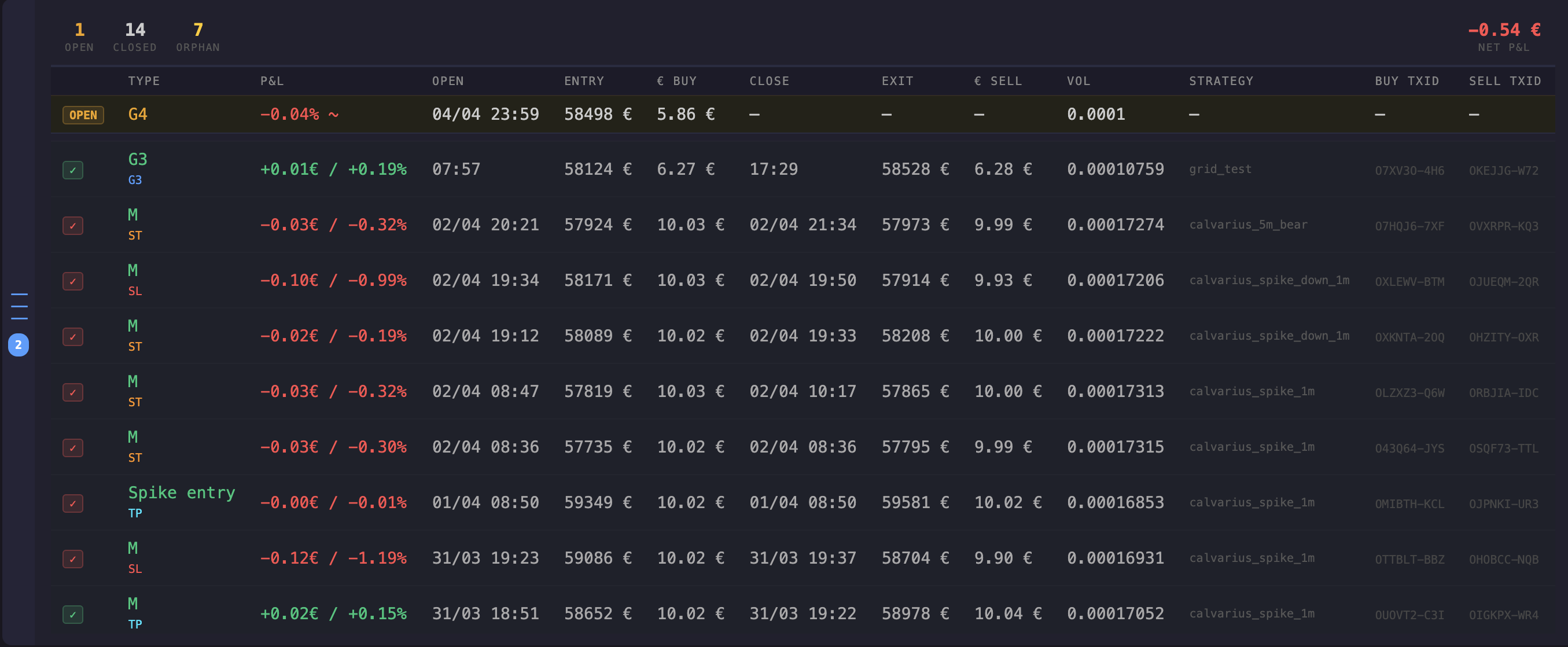Click the ENTRY column header to sort
The image size is (1568, 647).
click(x=583, y=80)
